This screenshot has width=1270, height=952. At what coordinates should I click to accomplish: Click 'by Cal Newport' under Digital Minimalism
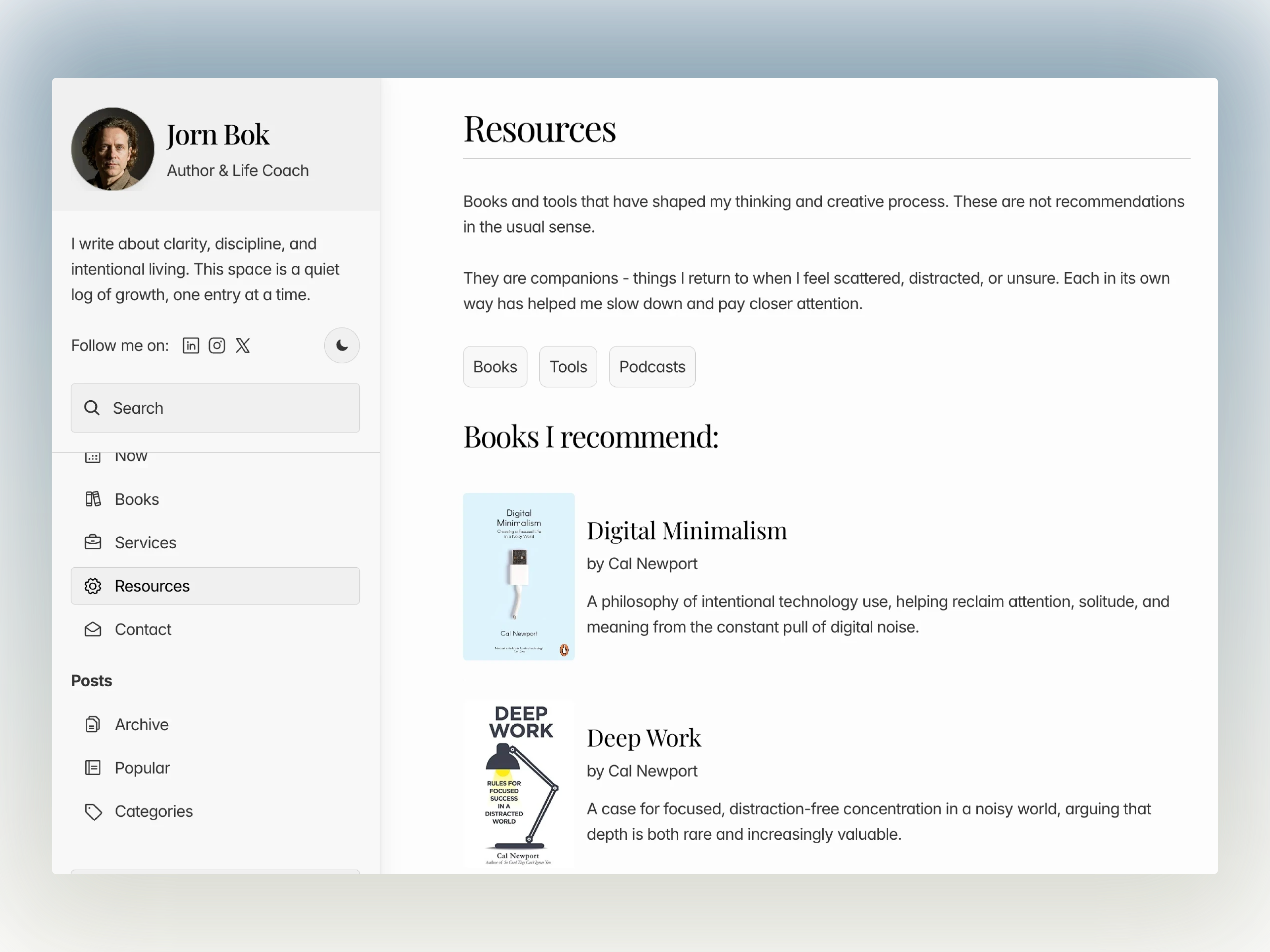(642, 564)
